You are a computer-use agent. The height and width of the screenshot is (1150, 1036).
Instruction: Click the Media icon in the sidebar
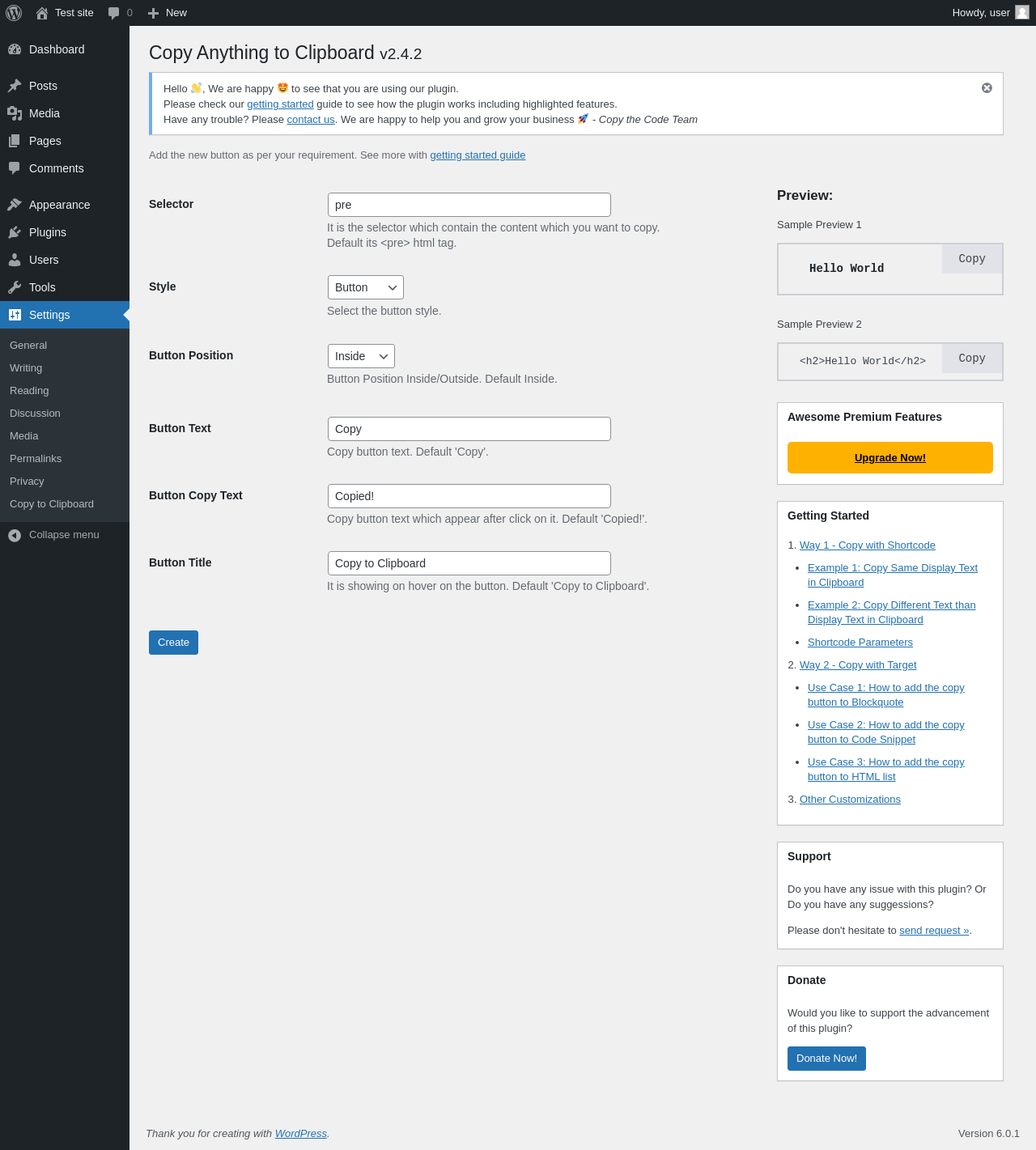pos(15,113)
